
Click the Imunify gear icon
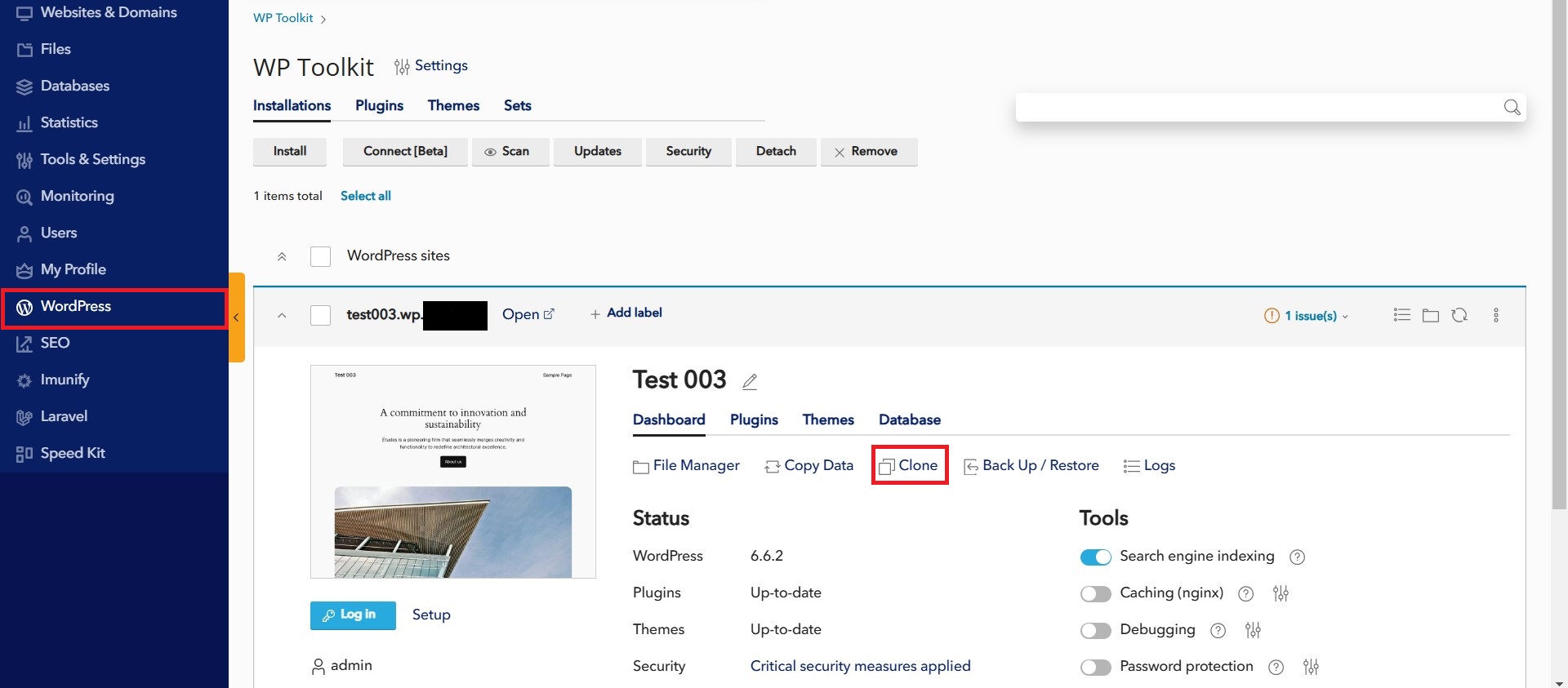[24, 380]
